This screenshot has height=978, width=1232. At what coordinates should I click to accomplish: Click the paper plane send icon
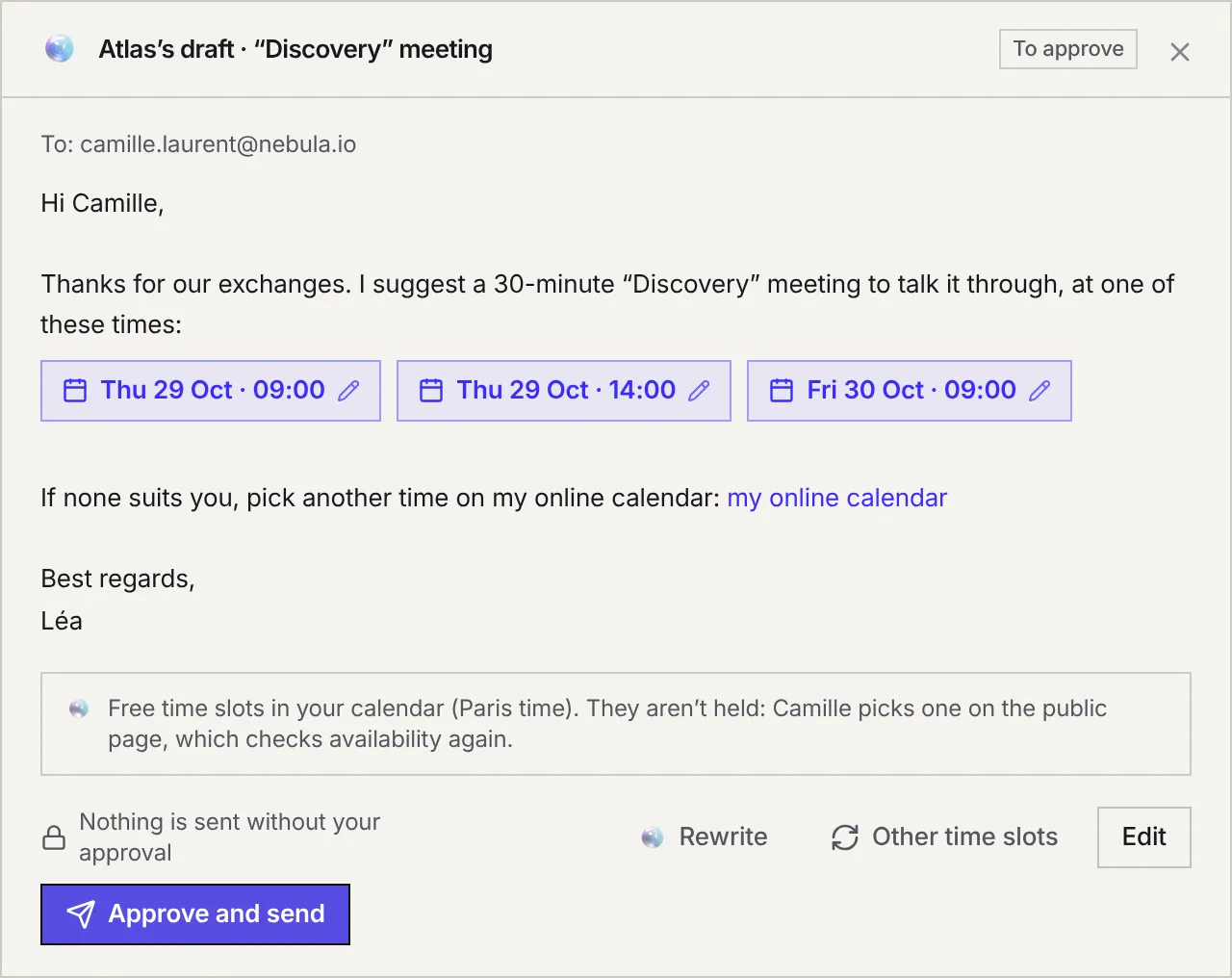(81, 914)
